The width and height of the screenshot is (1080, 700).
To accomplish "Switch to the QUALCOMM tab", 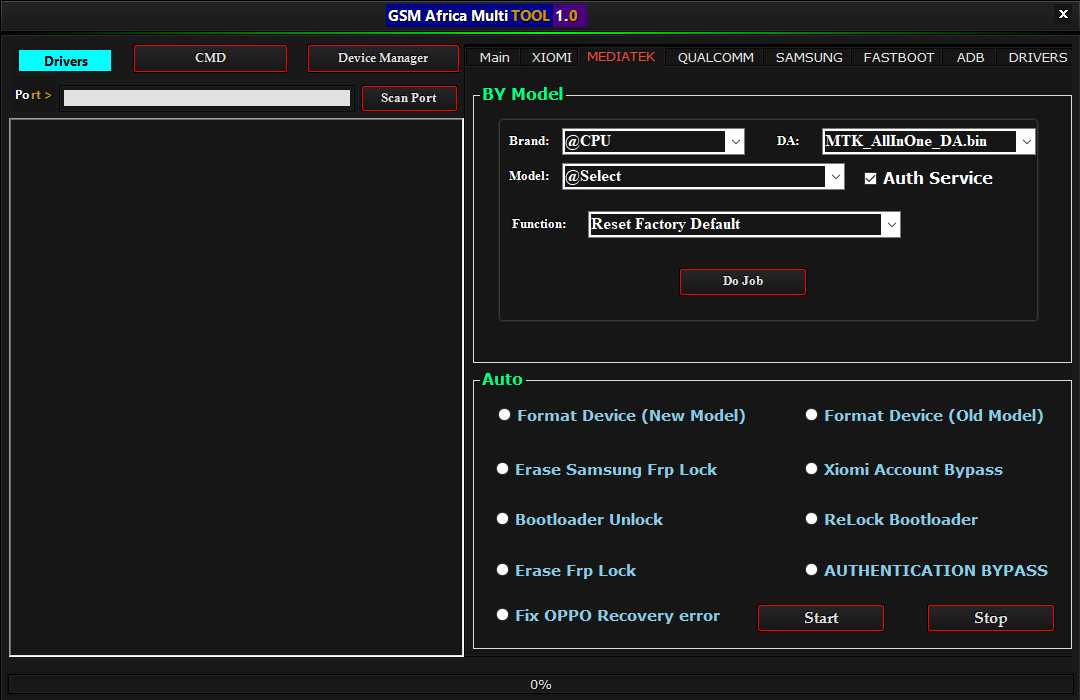I will tap(715, 57).
